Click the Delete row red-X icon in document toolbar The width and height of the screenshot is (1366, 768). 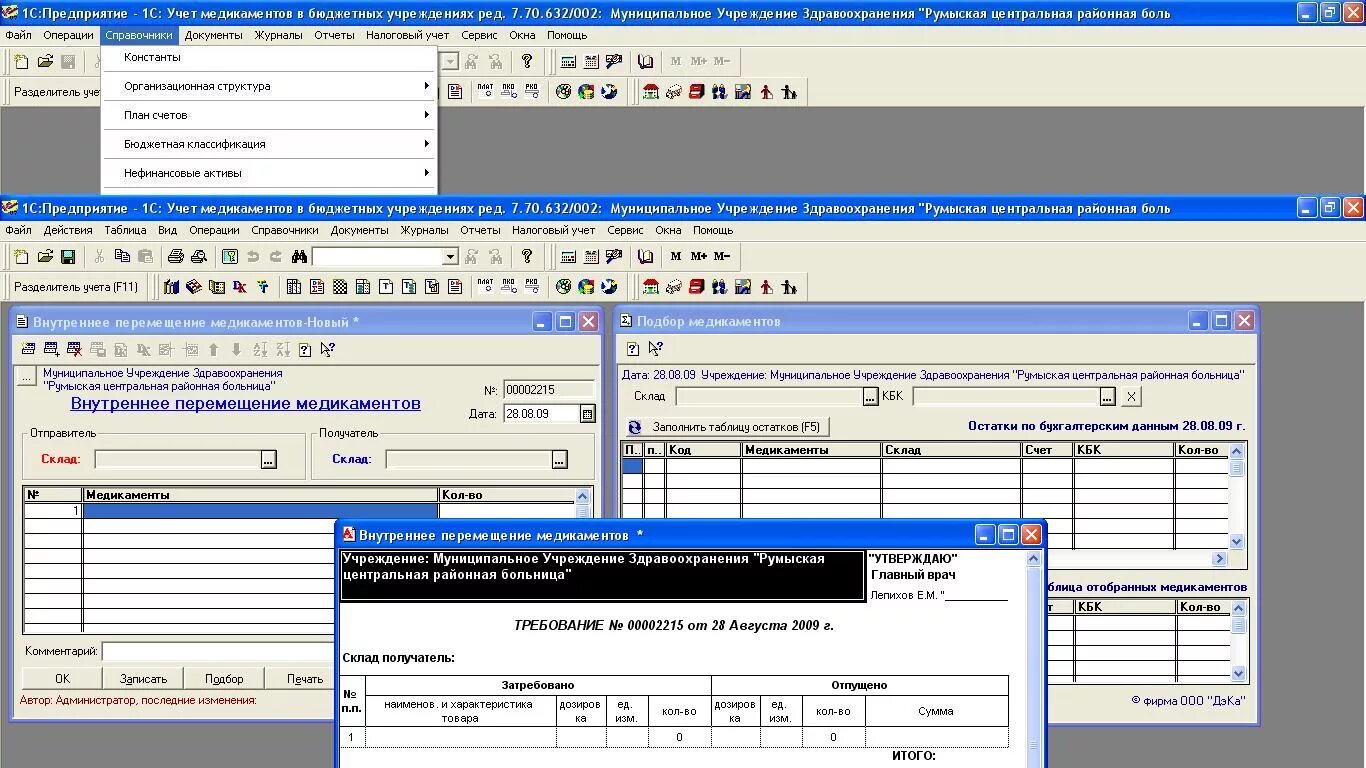pyautogui.click(x=74, y=350)
